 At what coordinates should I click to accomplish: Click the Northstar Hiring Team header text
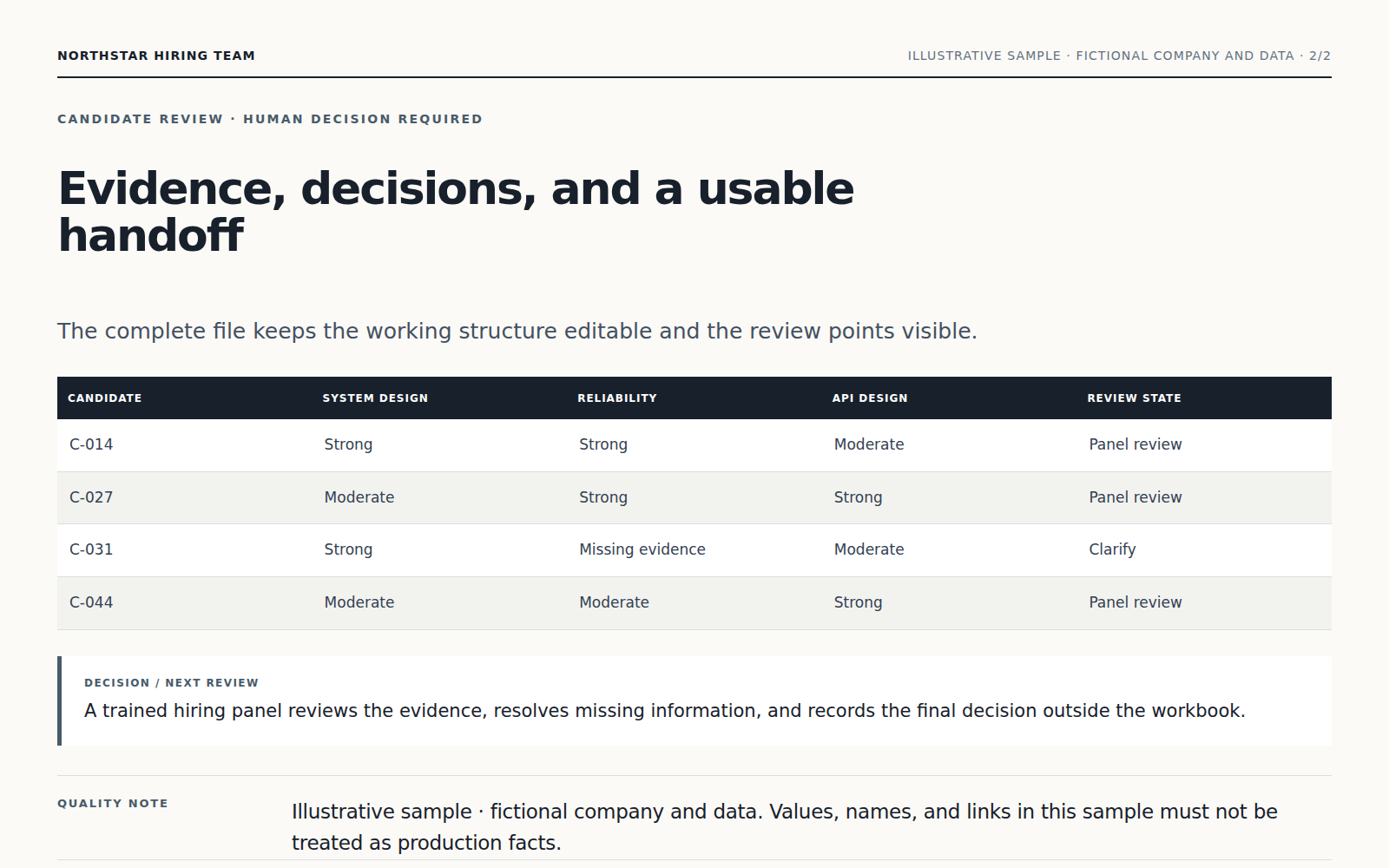(156, 56)
